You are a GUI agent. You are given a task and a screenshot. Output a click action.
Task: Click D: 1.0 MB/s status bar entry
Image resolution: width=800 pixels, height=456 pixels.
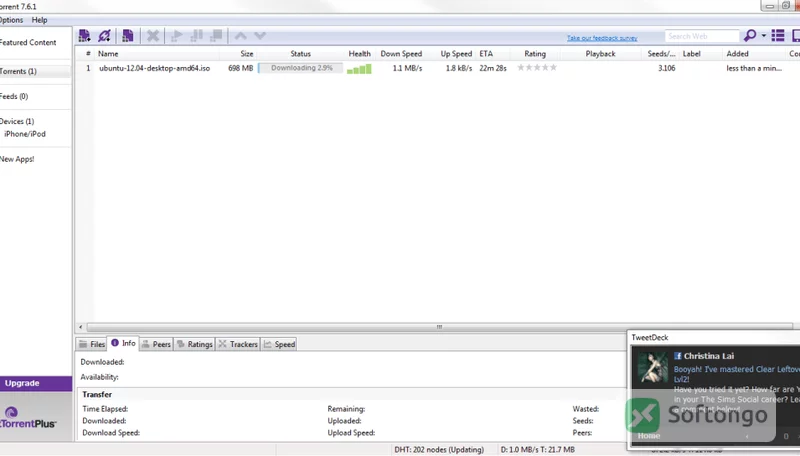538,449
